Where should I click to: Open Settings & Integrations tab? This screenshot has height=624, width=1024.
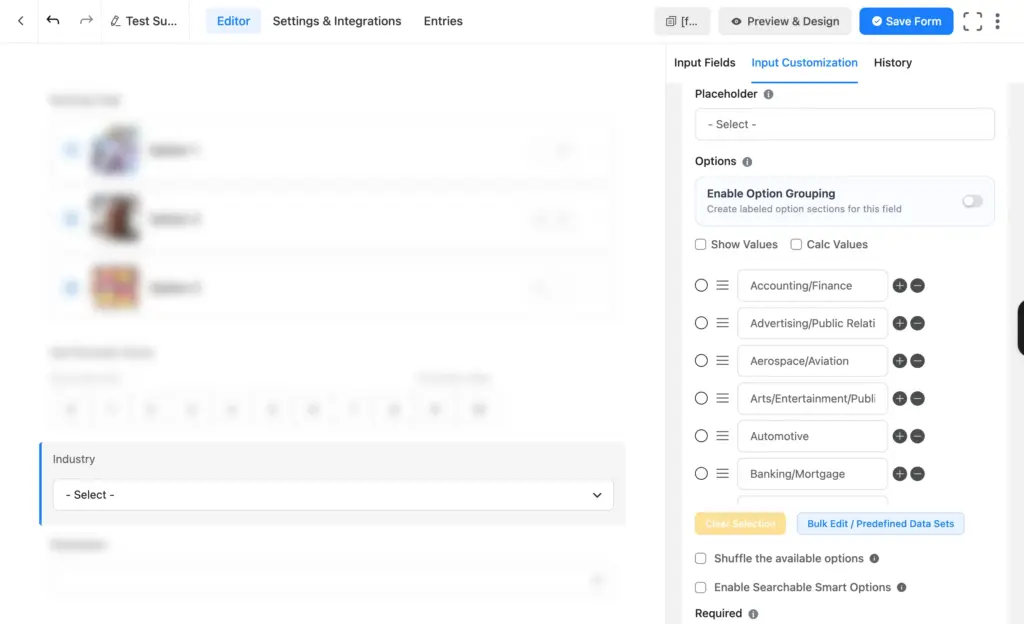tap(337, 21)
